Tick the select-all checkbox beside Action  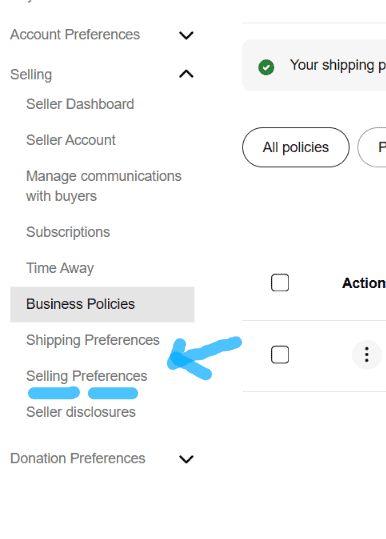[280, 283]
